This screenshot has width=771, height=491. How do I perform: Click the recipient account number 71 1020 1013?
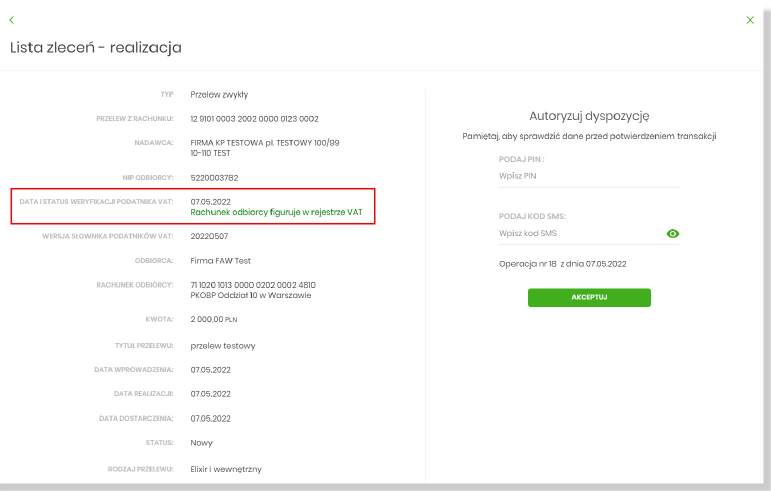[x=253, y=285]
